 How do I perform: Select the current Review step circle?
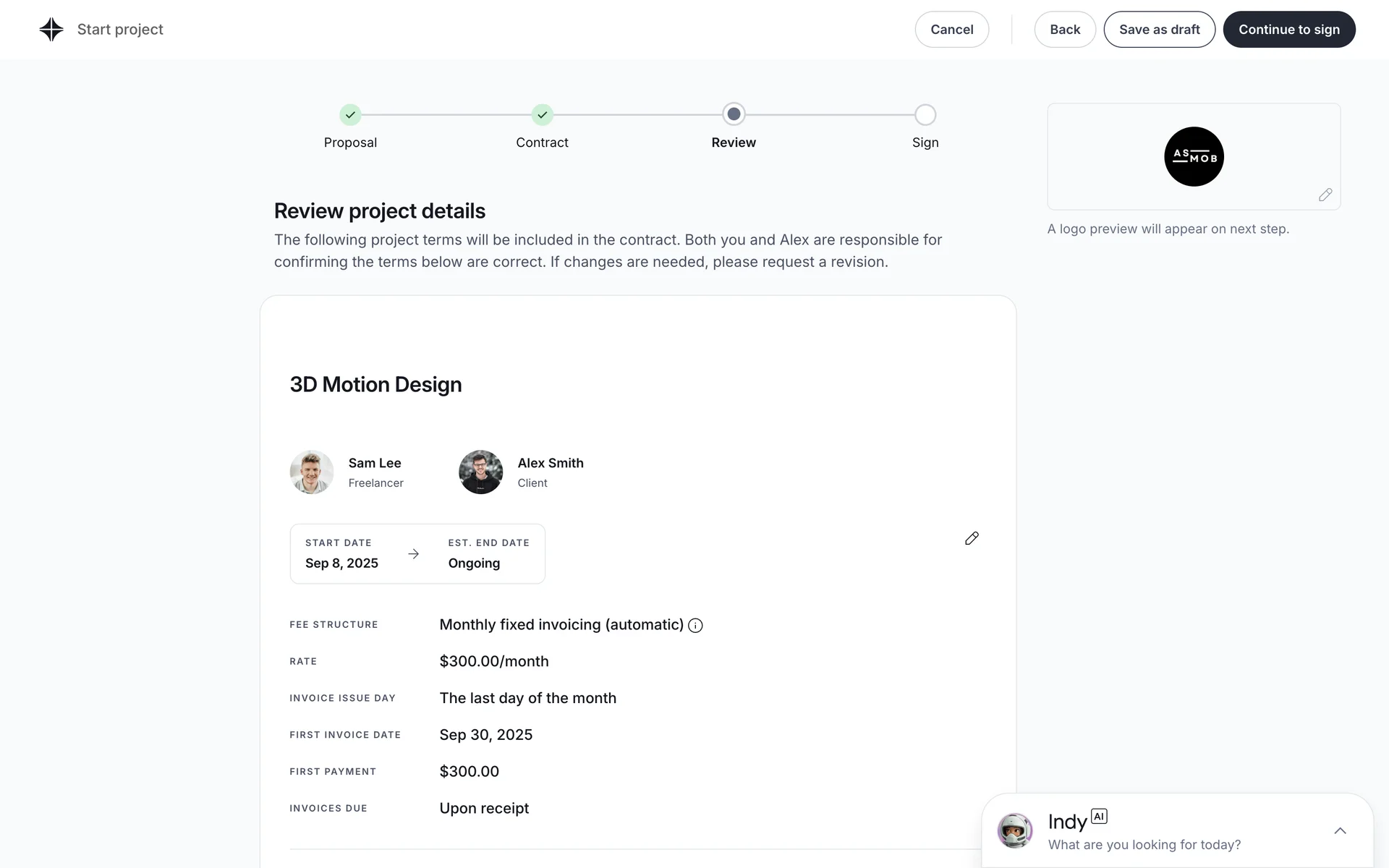point(734,114)
